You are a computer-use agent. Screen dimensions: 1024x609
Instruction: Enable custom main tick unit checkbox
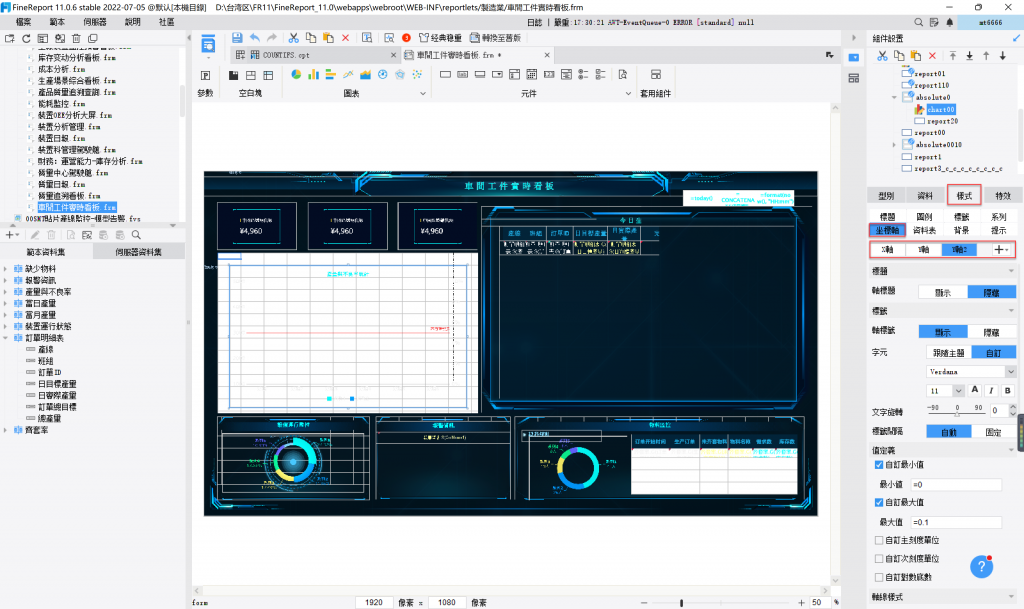tap(879, 540)
